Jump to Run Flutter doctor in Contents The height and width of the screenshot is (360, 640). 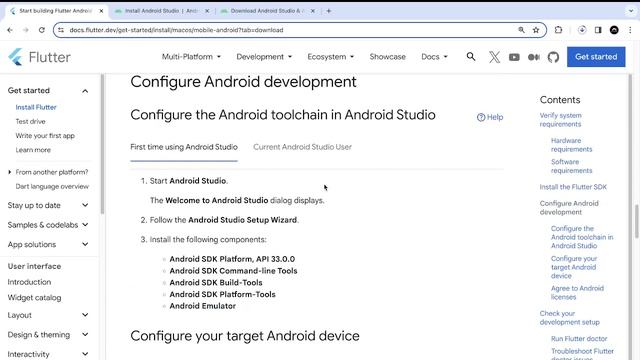tap(579, 339)
